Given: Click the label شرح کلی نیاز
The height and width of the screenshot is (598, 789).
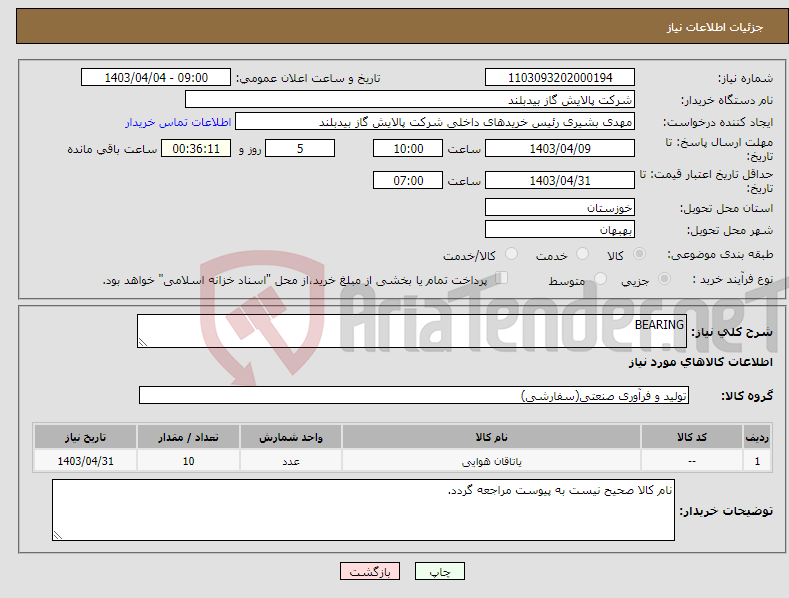Looking at the screenshot, I should (x=732, y=332).
